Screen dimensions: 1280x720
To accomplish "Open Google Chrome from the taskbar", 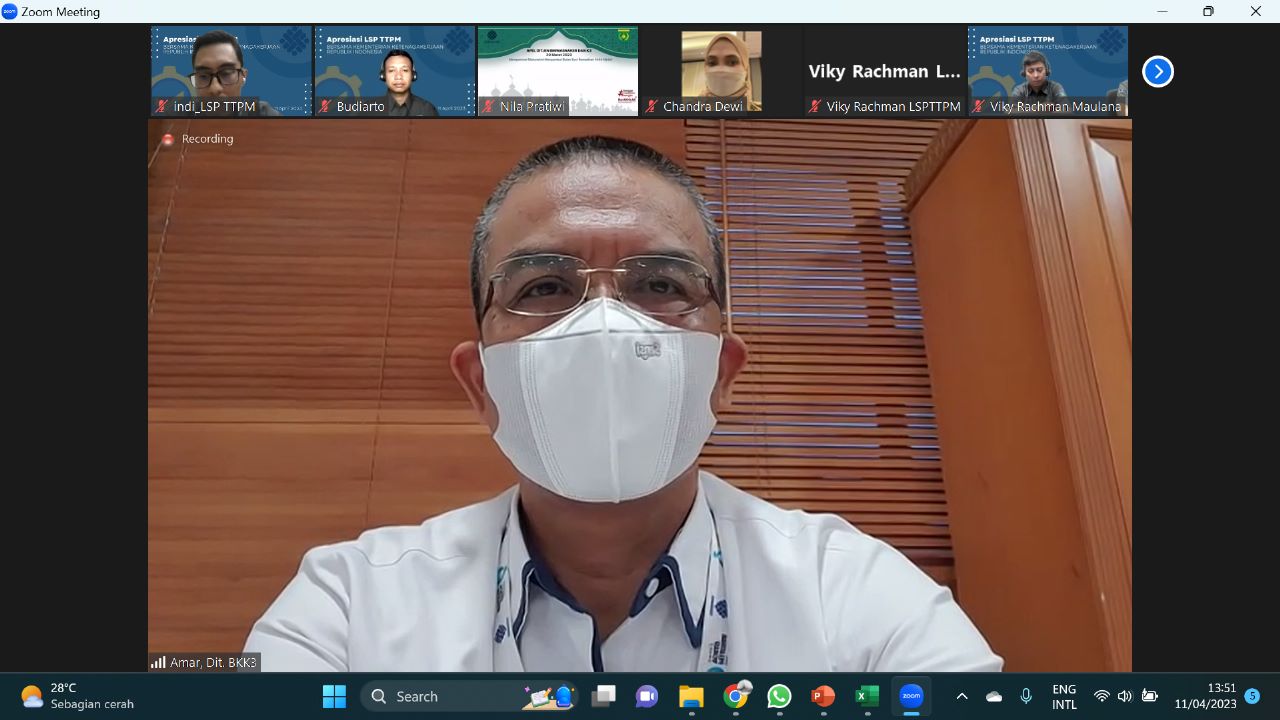I will (736, 696).
